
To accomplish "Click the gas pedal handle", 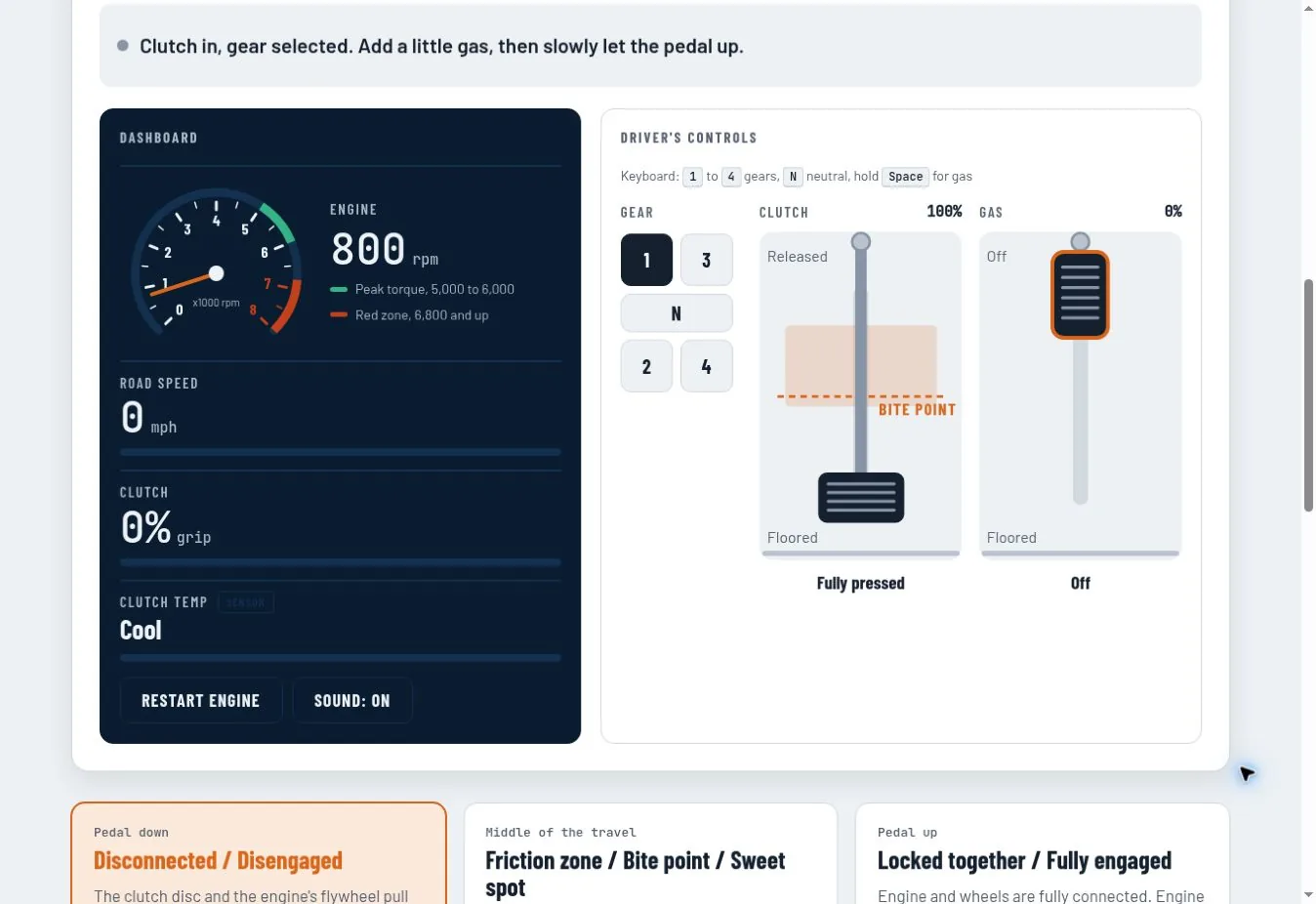I will [x=1080, y=295].
